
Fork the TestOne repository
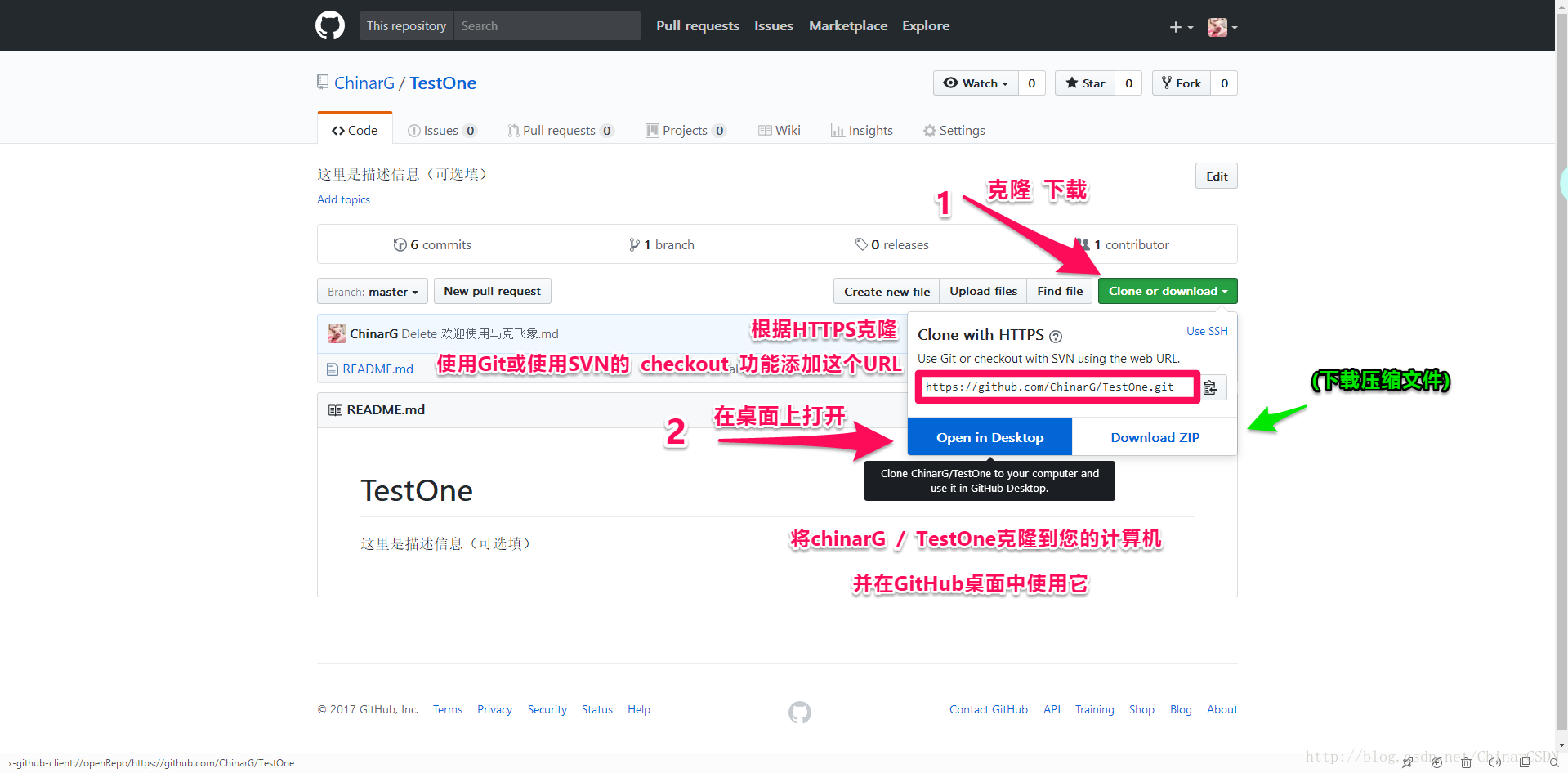pos(1182,83)
